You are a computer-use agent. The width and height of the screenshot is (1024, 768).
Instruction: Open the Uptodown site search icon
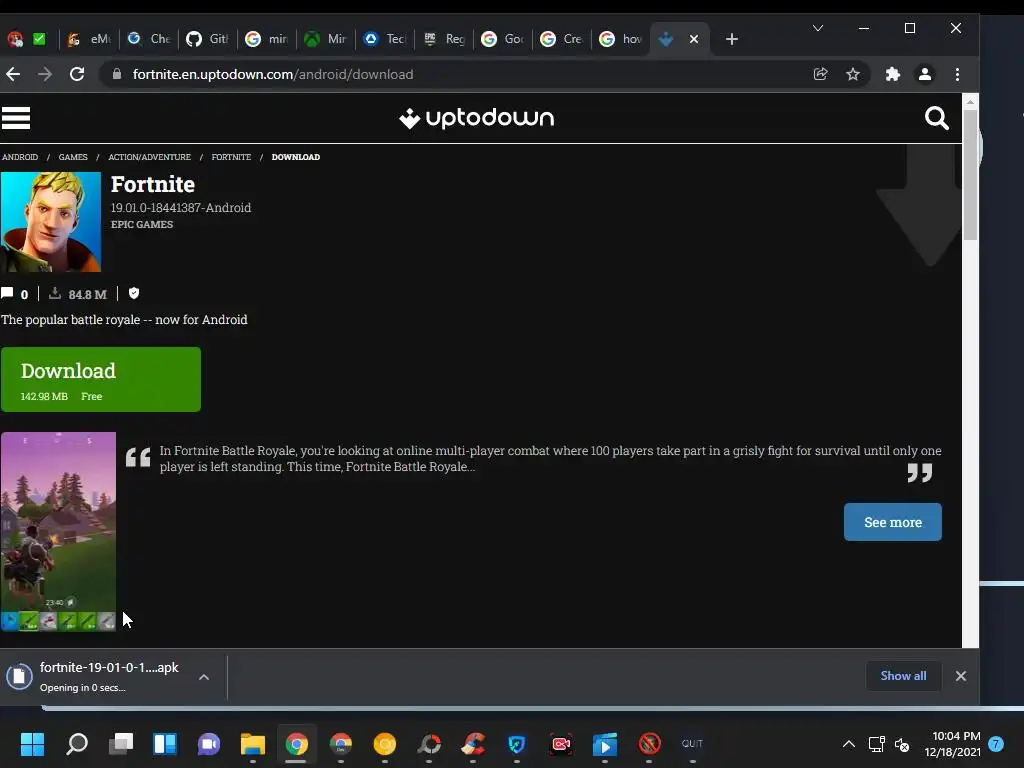[936, 118]
